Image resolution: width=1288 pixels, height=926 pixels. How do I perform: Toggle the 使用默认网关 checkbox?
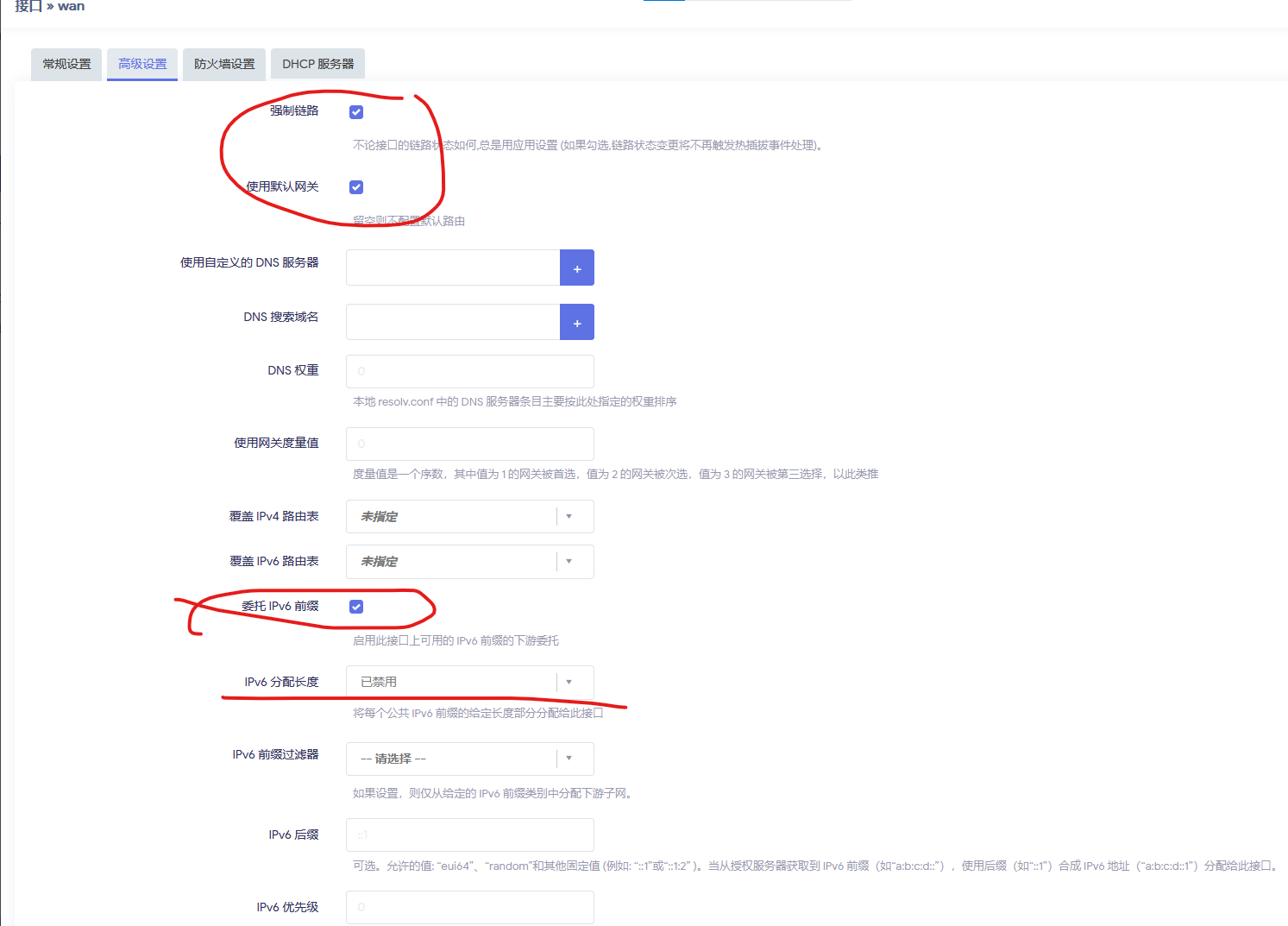(x=356, y=187)
